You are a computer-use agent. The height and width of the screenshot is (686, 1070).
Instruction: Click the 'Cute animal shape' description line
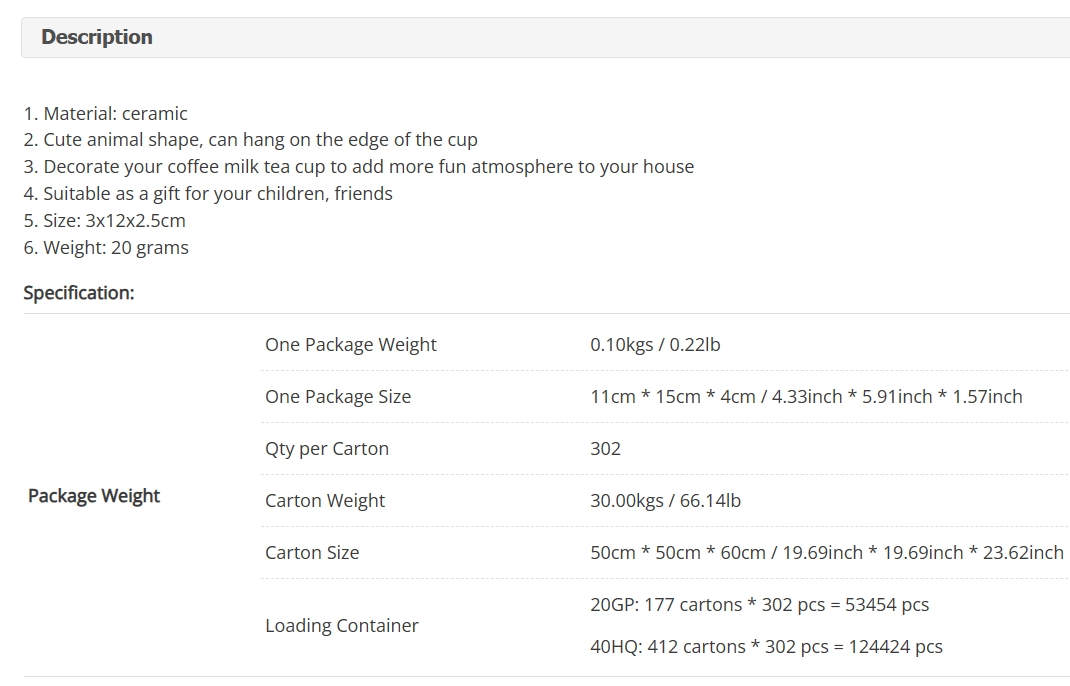tap(250, 140)
